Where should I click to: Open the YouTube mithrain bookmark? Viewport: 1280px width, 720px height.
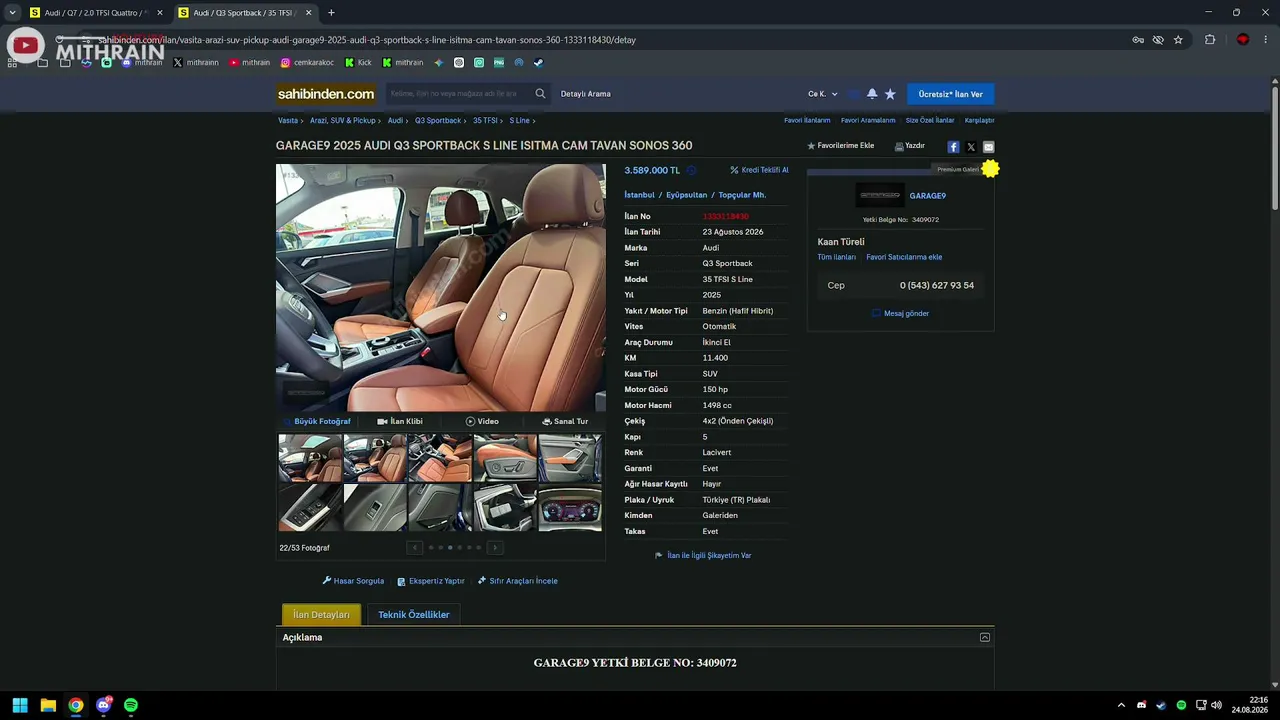249,63
